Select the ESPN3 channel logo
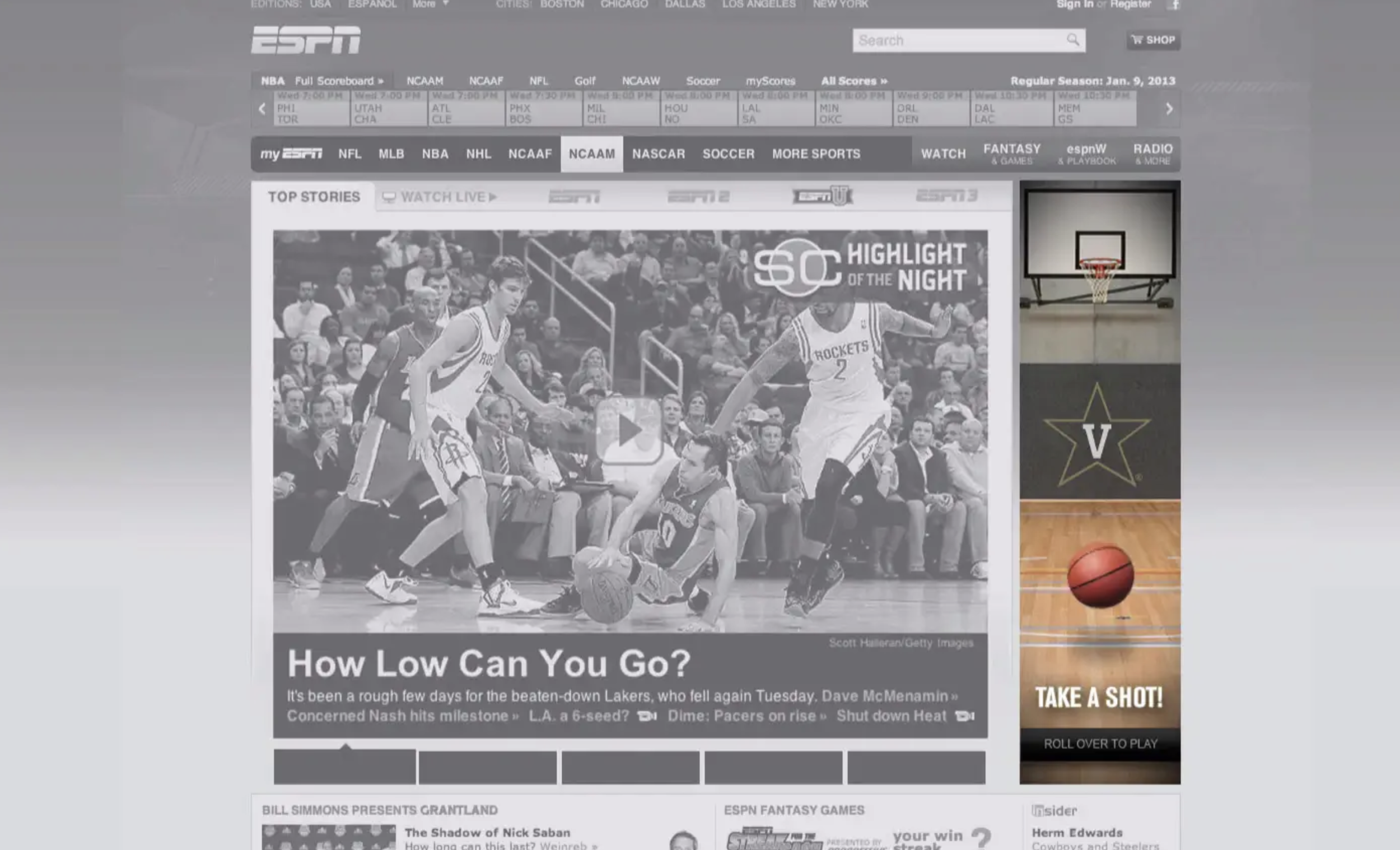The width and height of the screenshot is (1400, 850). click(946, 196)
